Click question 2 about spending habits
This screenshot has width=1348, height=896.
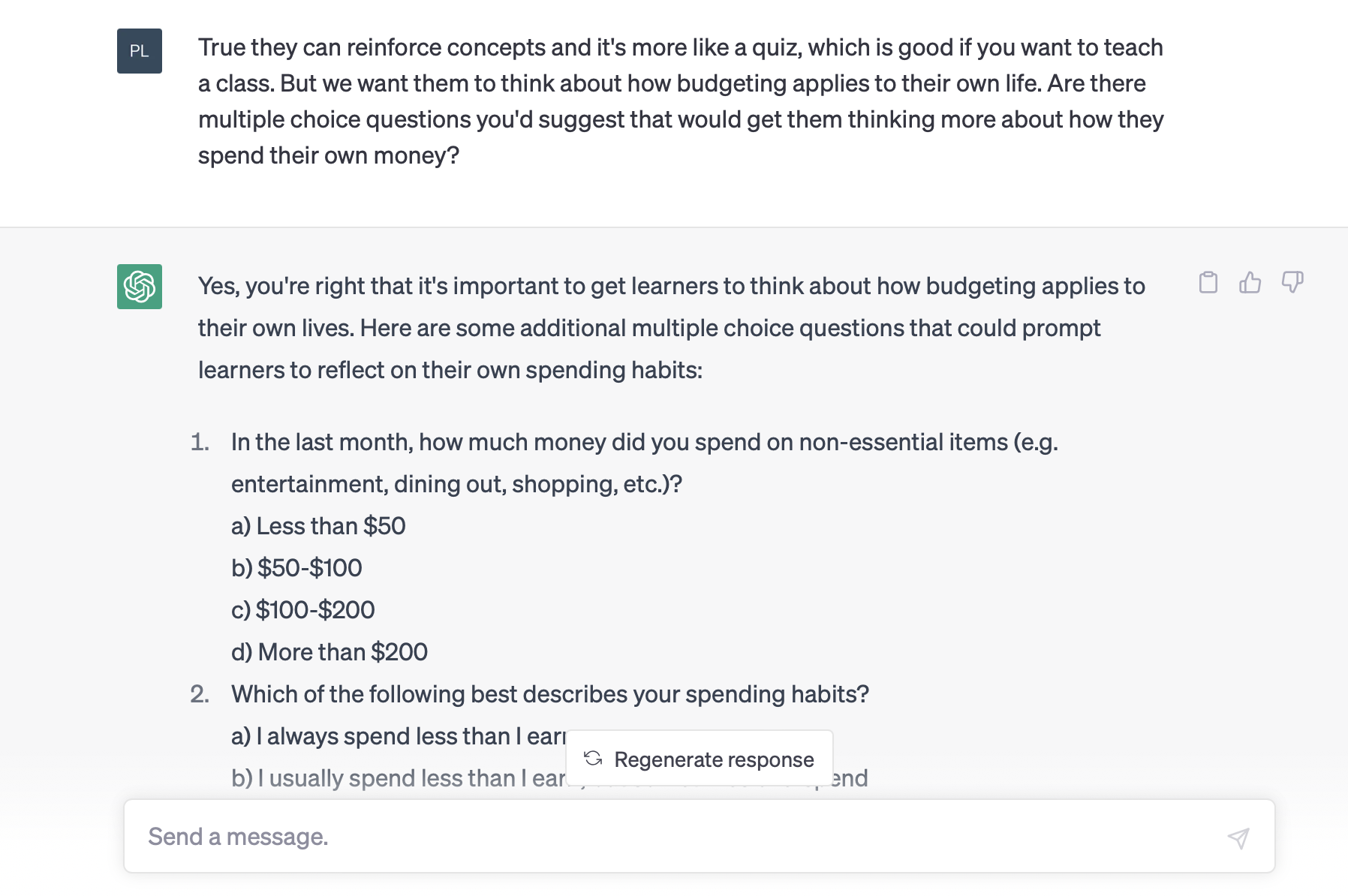coord(550,694)
